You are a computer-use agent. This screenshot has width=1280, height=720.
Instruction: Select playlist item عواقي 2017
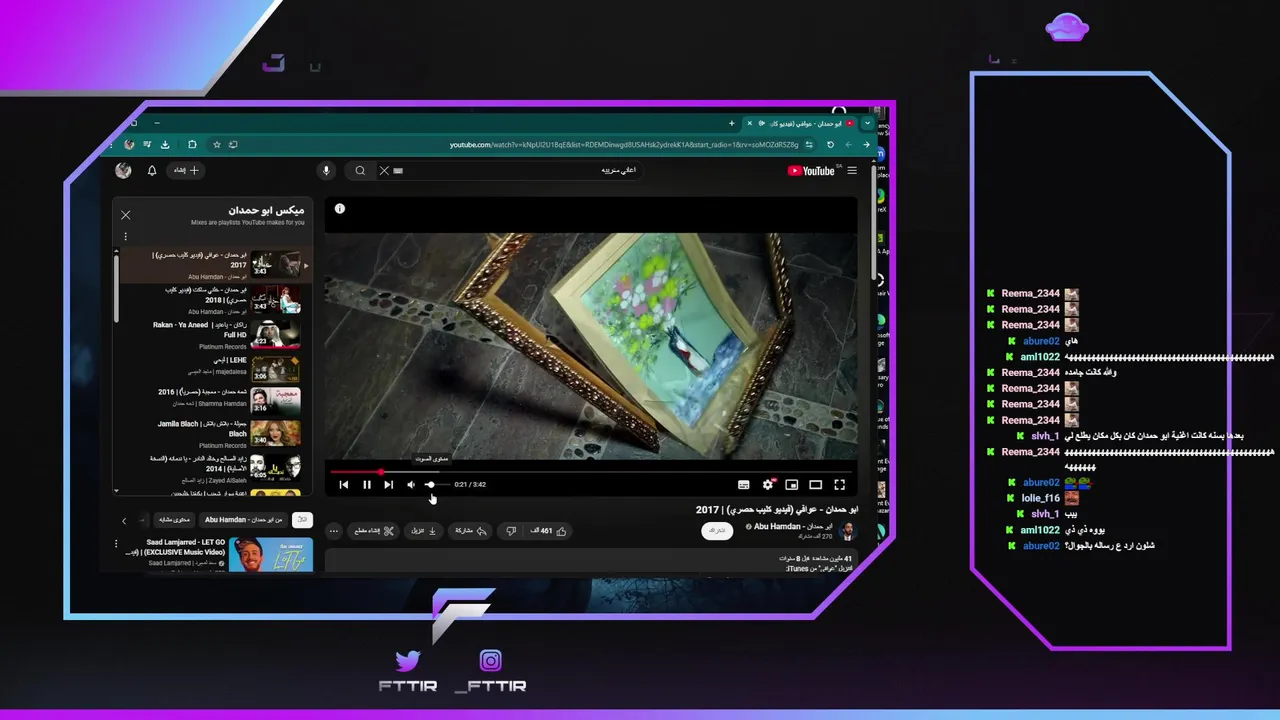[x=214, y=264]
